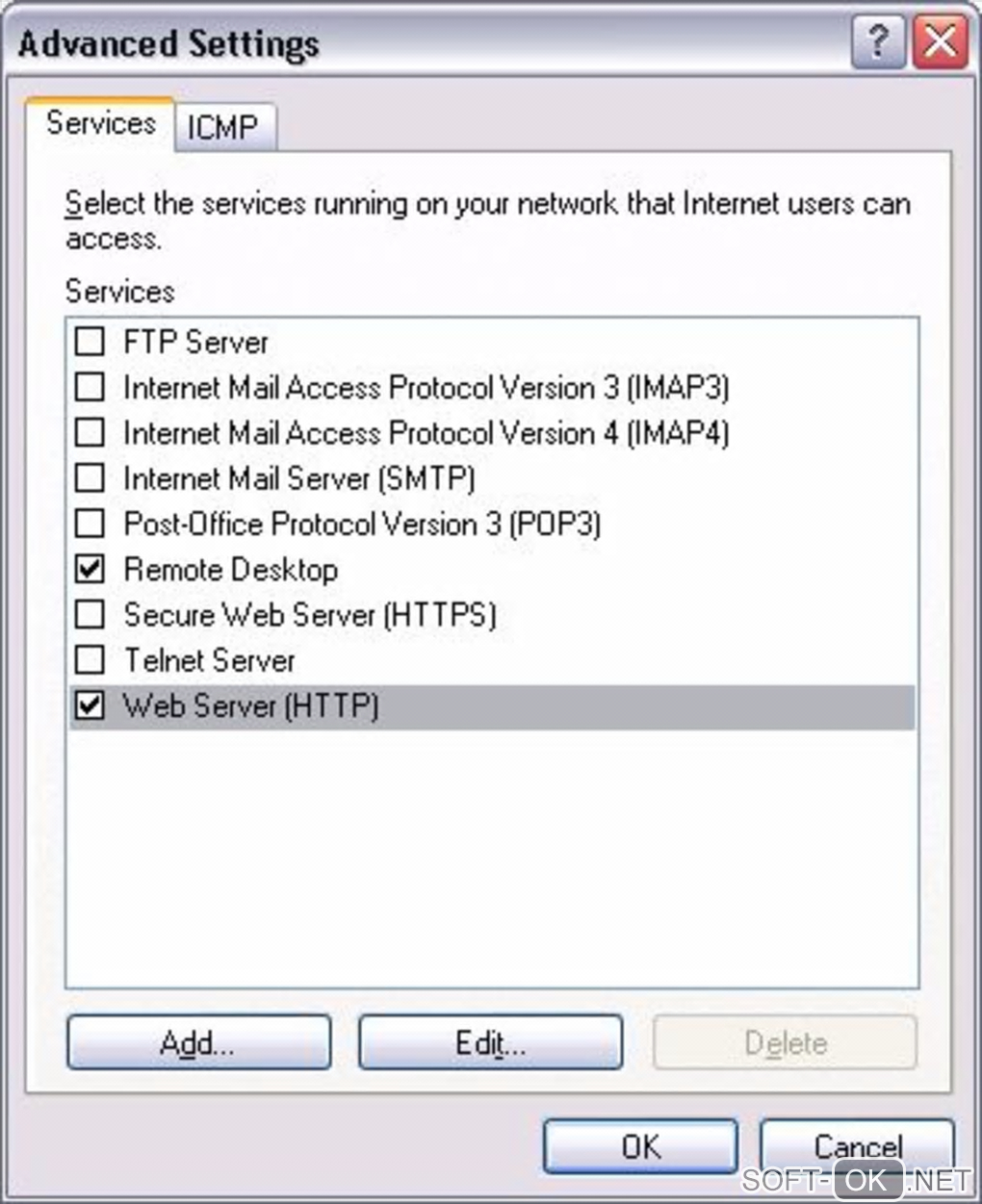
Task: Tick the IMAP4 mail protocol checkbox
Action: [x=90, y=432]
